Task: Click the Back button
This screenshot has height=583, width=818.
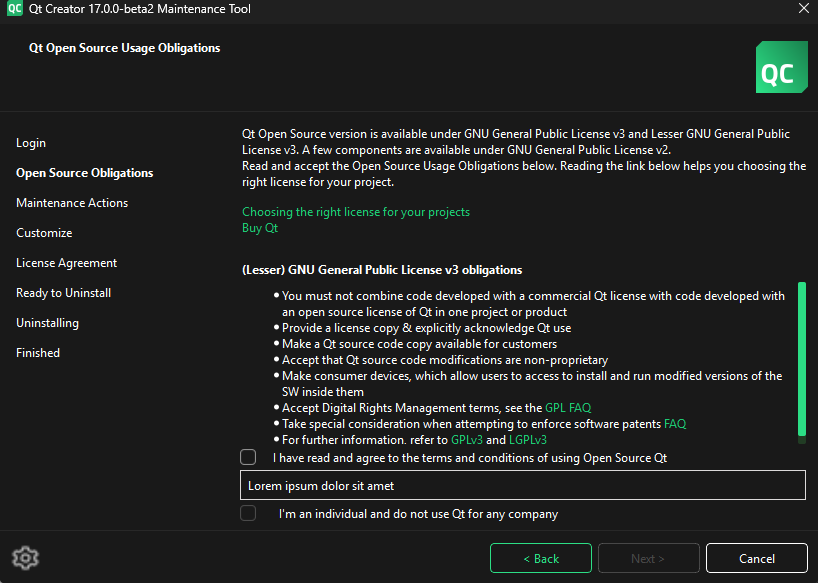Action: pyautogui.click(x=540, y=558)
